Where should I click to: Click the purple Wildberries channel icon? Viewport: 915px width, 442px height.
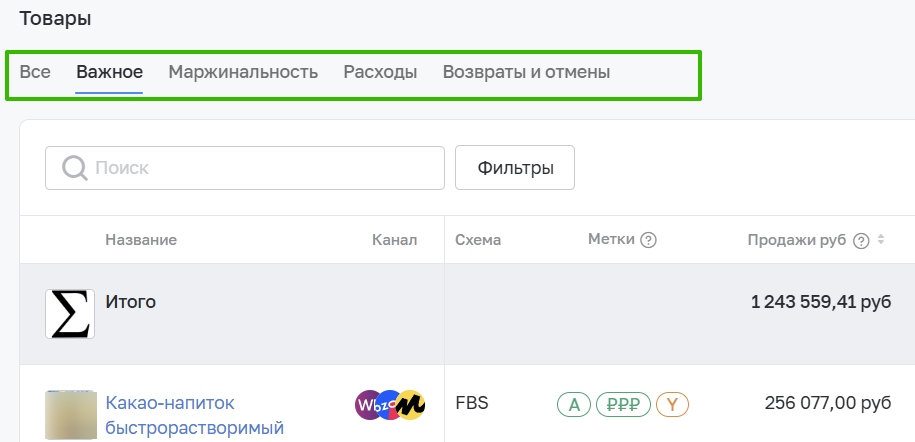(x=368, y=405)
